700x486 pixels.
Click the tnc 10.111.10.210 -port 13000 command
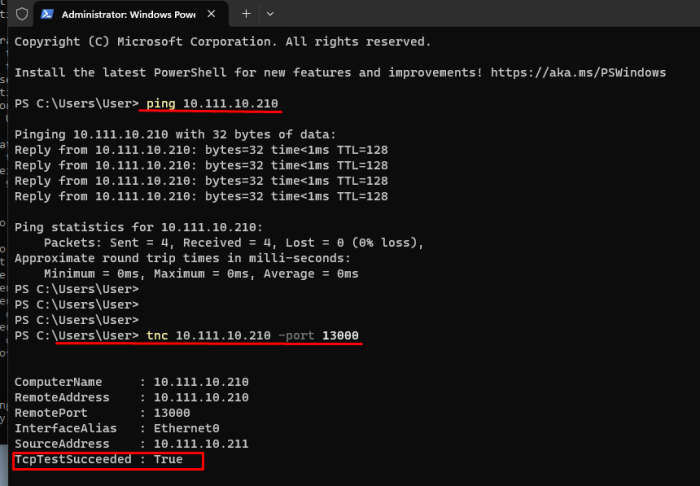click(x=253, y=335)
